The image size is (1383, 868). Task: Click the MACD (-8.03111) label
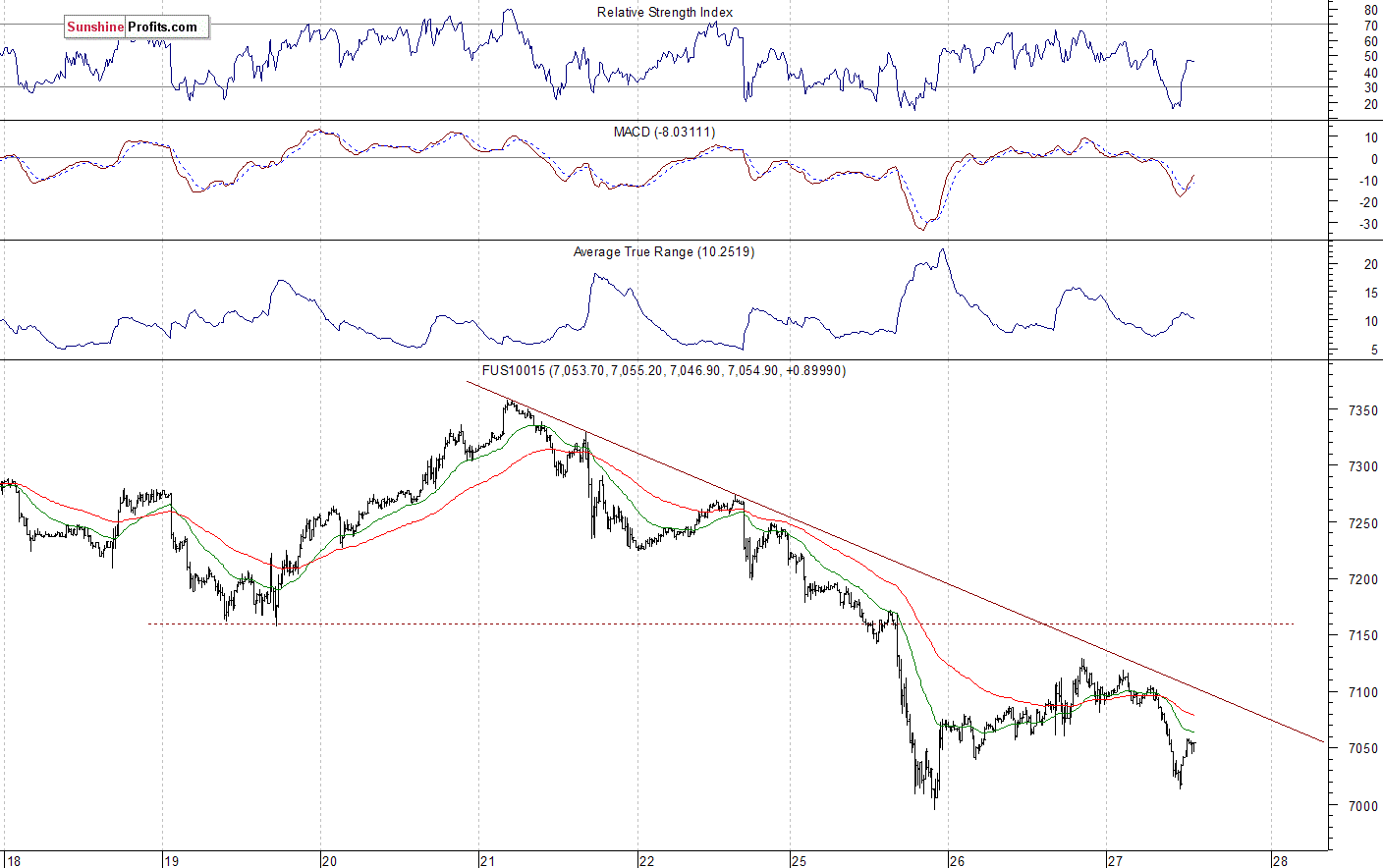click(664, 132)
